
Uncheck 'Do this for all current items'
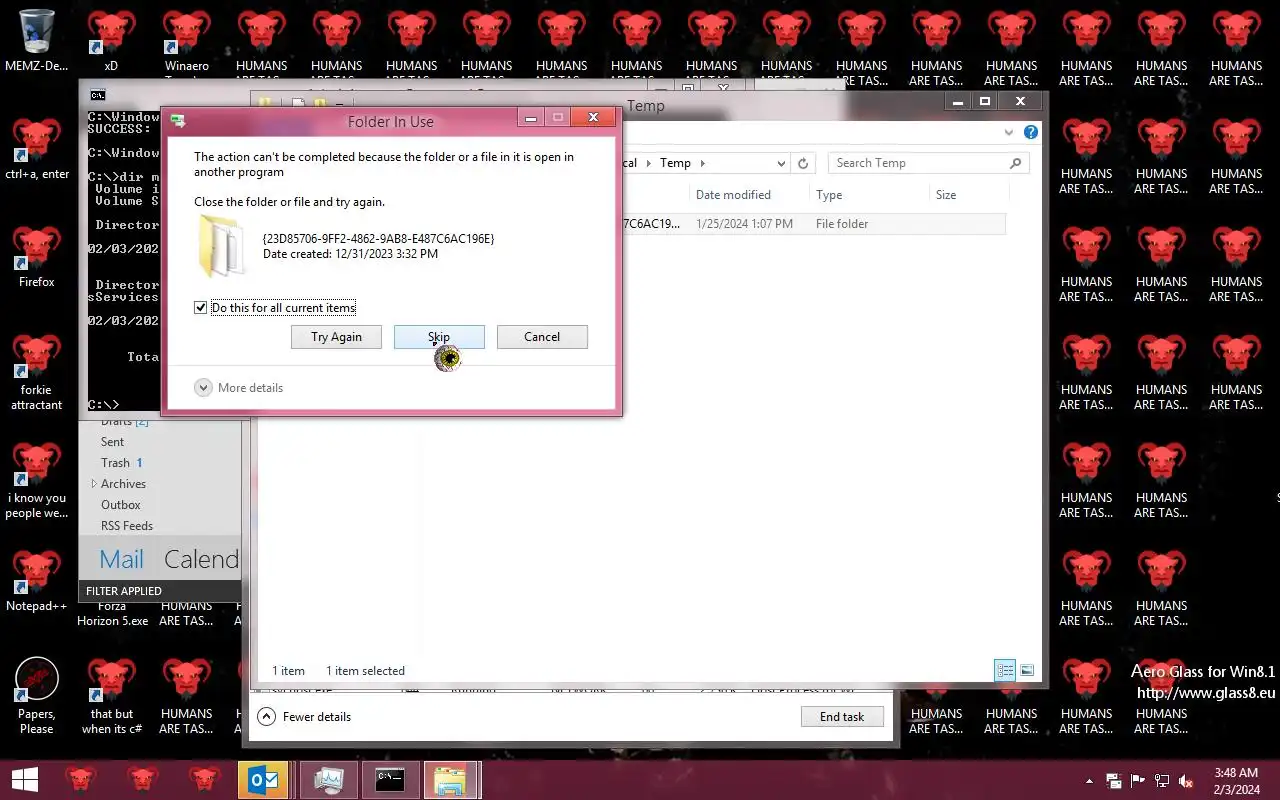point(201,308)
